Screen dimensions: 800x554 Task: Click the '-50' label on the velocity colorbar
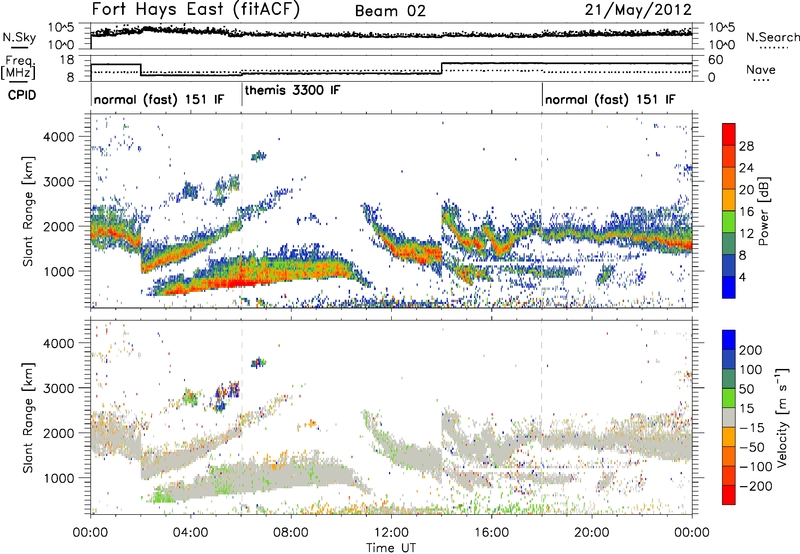[x=752, y=447]
